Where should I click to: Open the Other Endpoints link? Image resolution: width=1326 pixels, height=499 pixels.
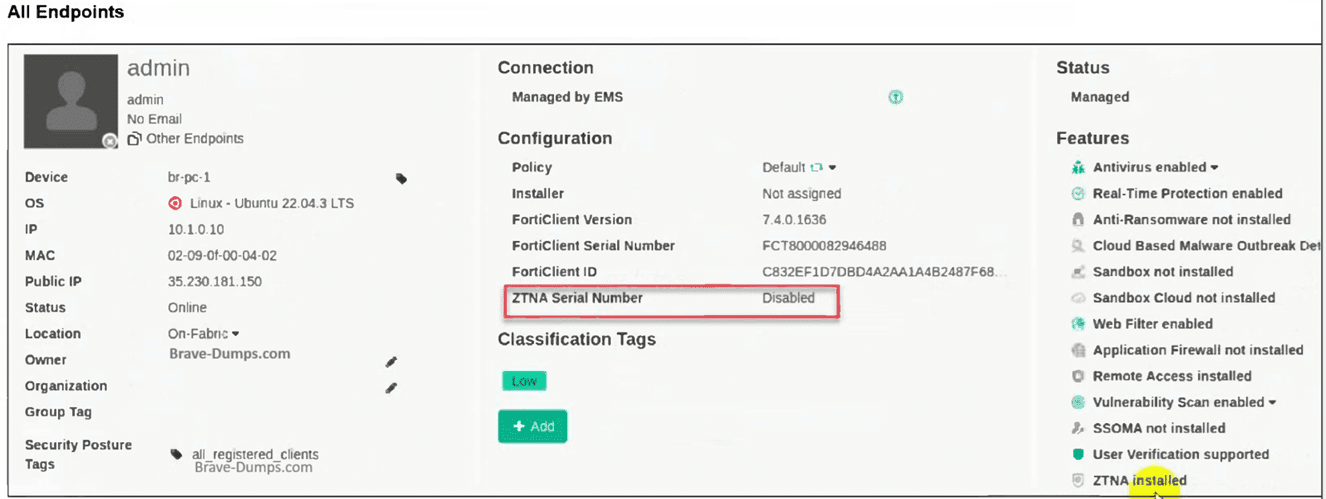186,138
